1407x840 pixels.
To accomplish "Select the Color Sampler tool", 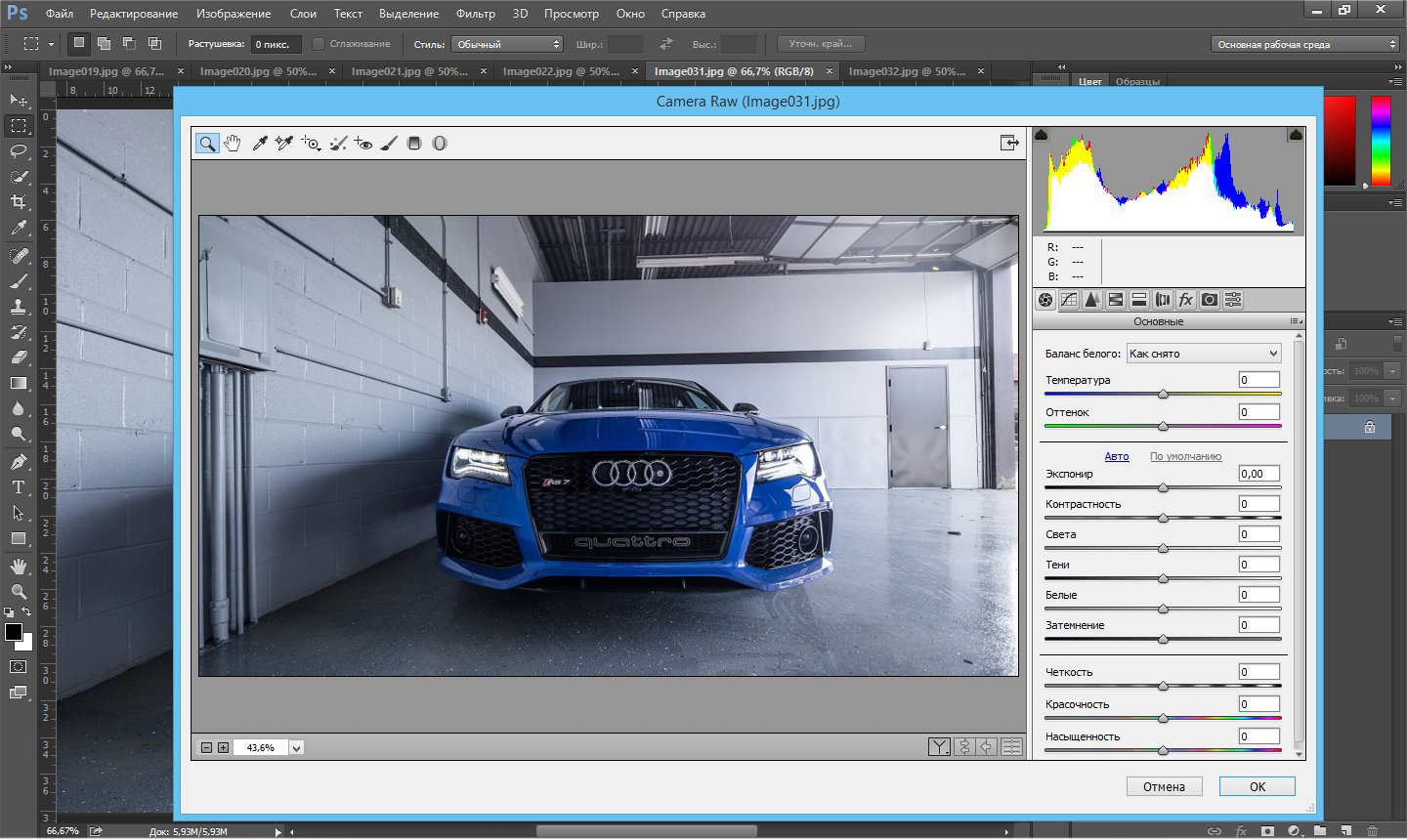I will pyautogui.click(x=284, y=144).
